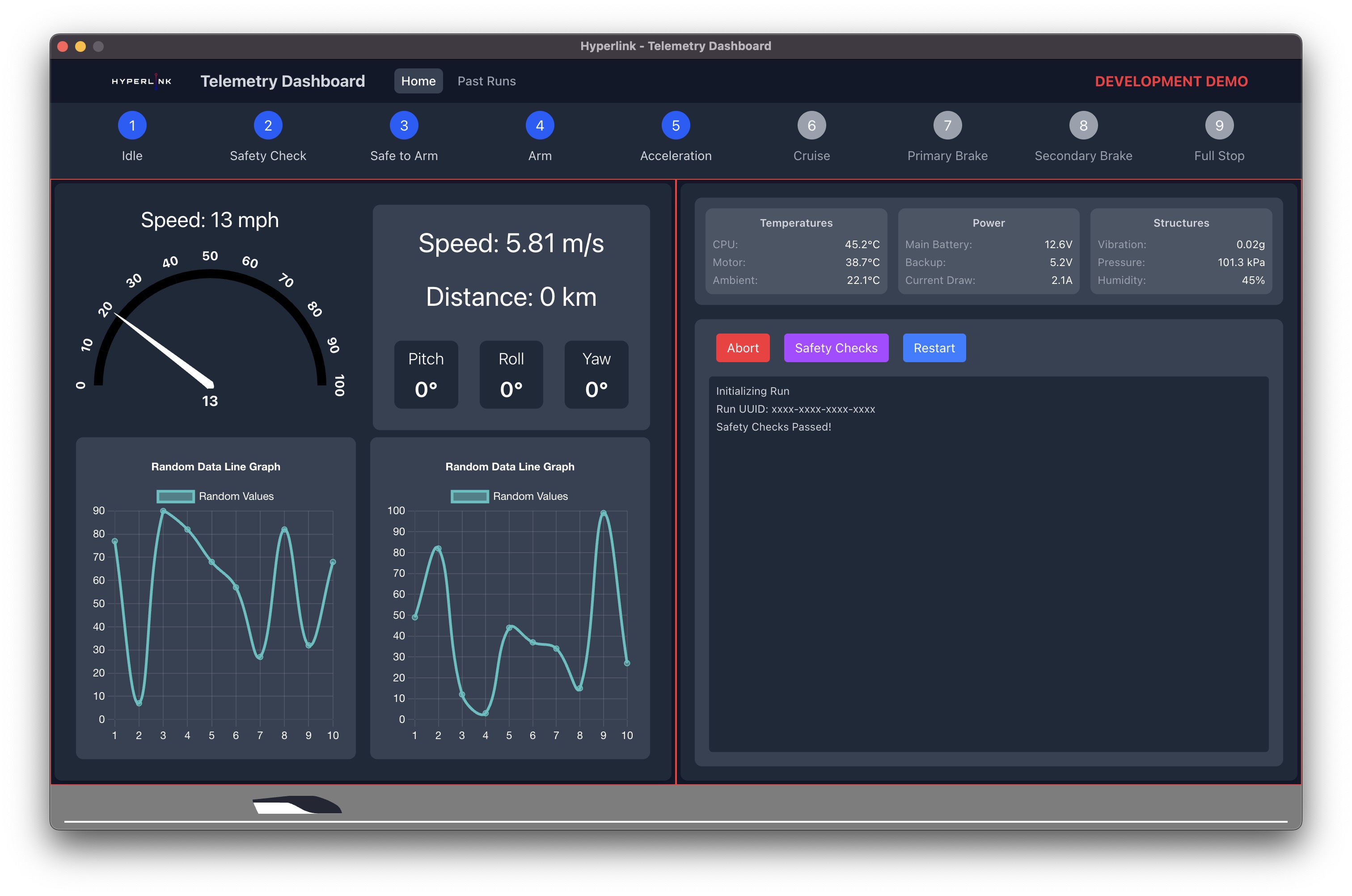Click the gauge center value 13
Screen dimensions: 1352x896
click(210, 401)
